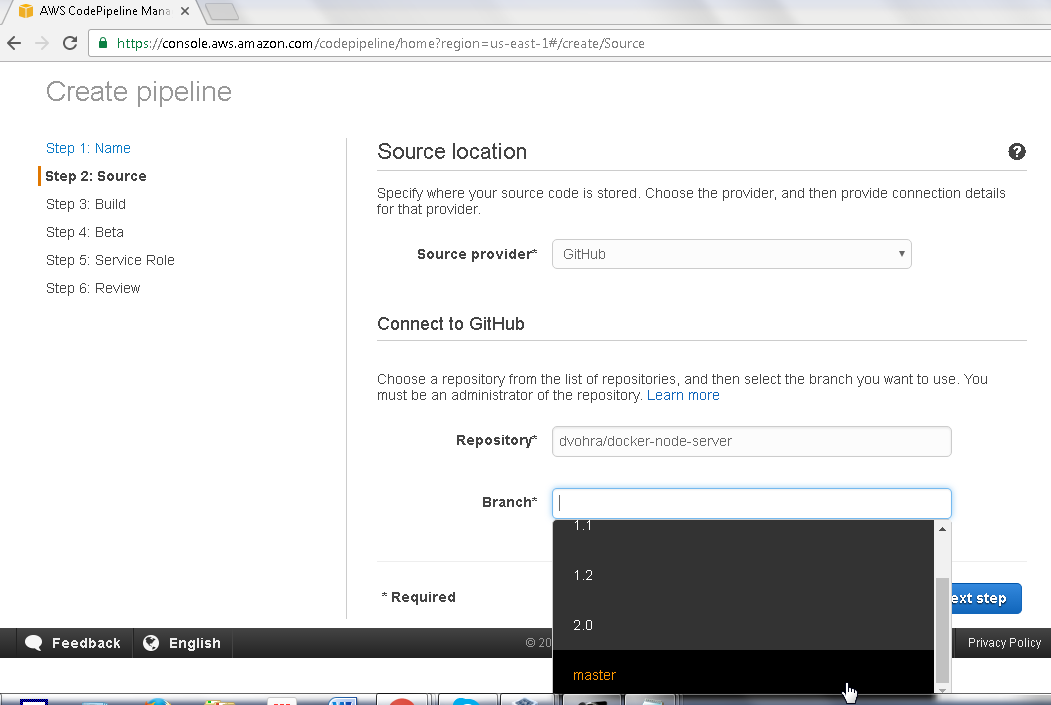Click the browser back arrow

14,44
